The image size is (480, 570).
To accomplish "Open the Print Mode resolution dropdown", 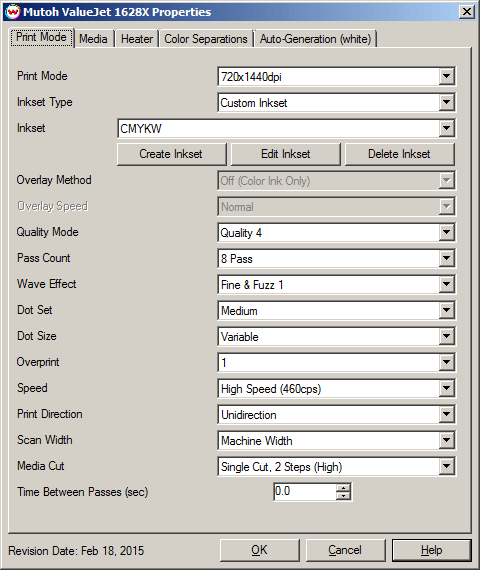I will (336, 77).
